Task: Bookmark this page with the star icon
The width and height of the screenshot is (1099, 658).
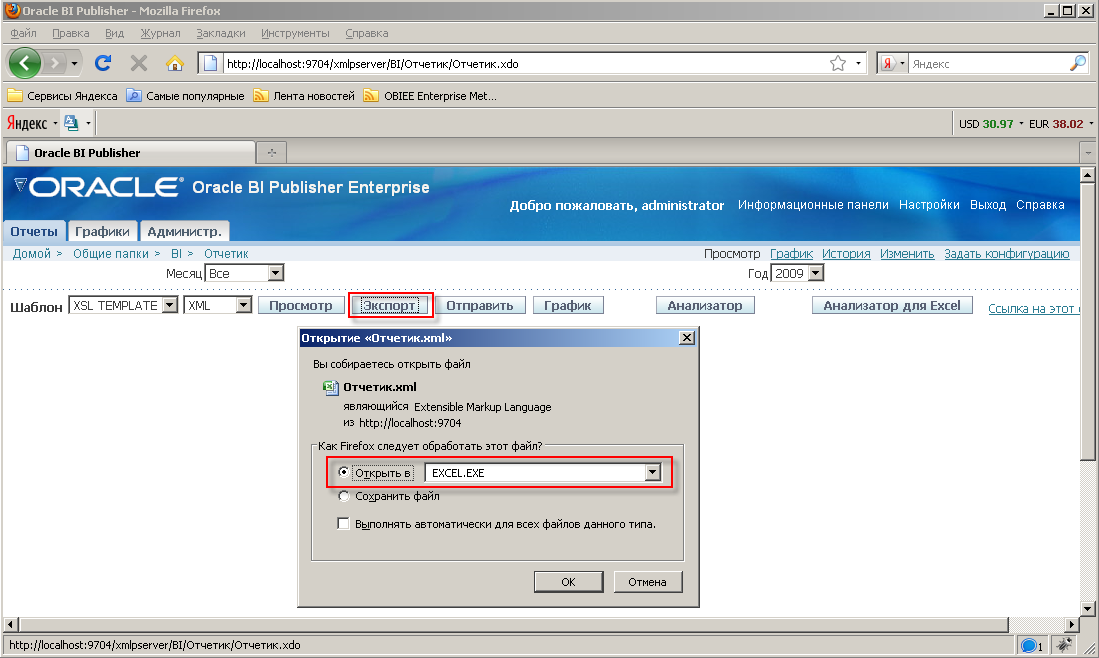Action: (838, 64)
